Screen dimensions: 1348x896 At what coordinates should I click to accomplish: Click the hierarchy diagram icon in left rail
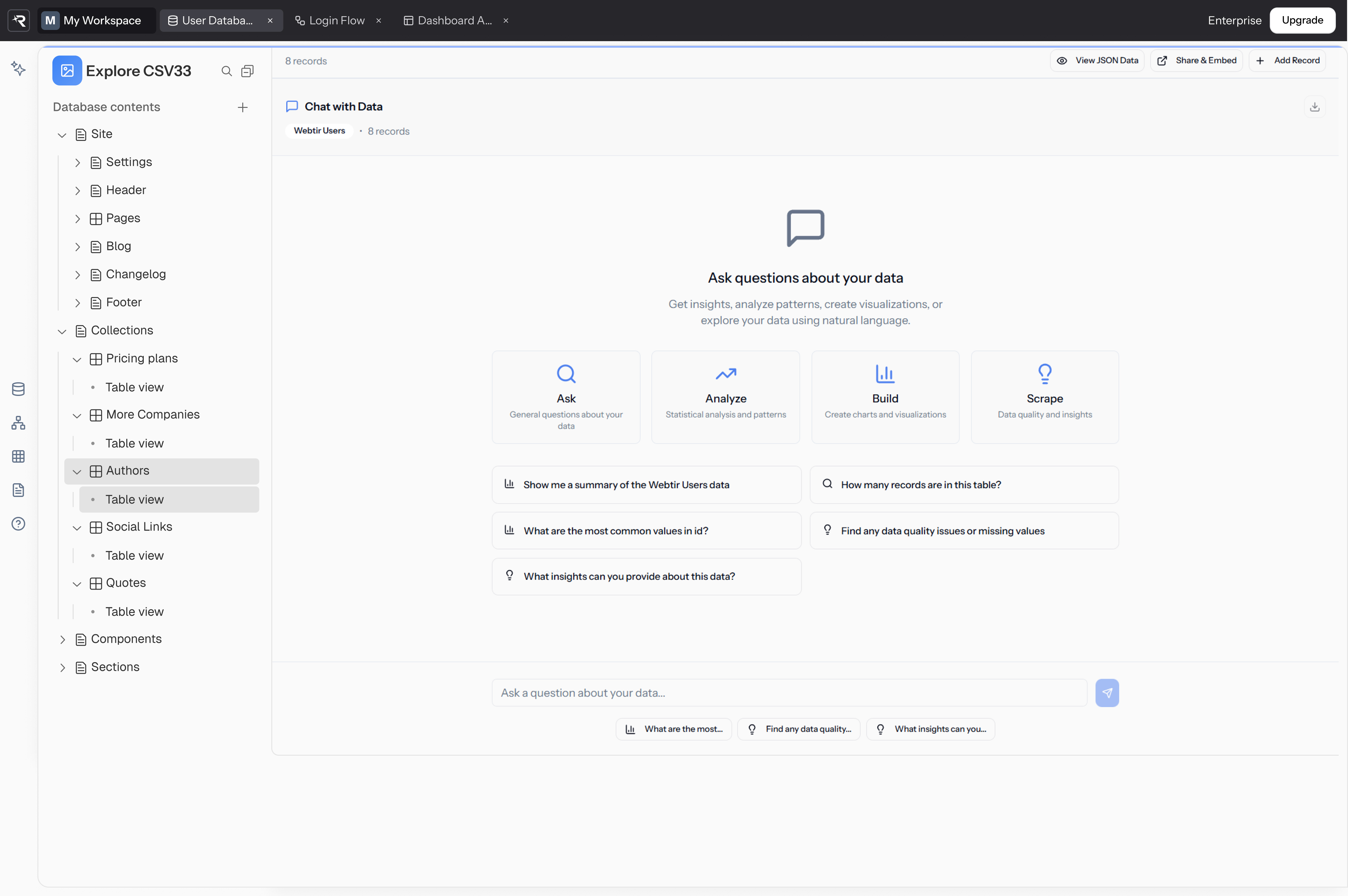pos(18,423)
